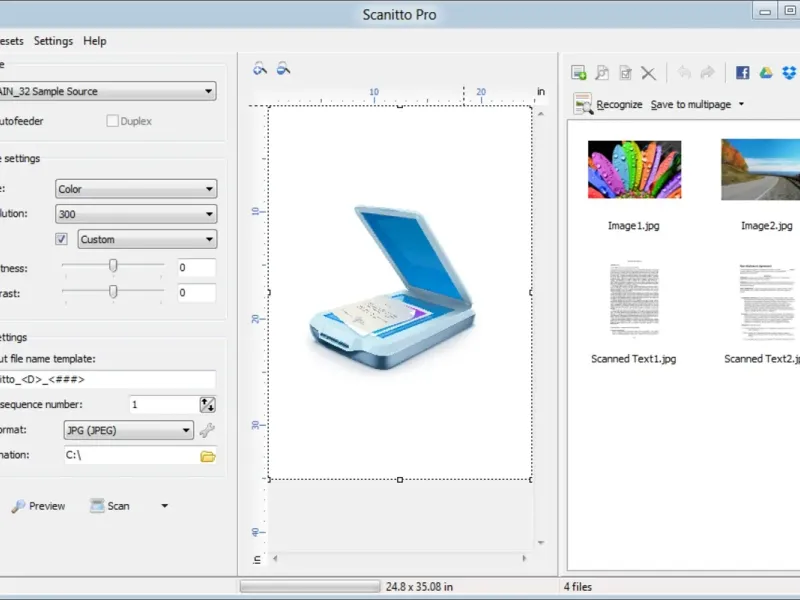Image resolution: width=800 pixels, height=600 pixels.
Task: Click the bottom center selection handle
Action: (399, 480)
